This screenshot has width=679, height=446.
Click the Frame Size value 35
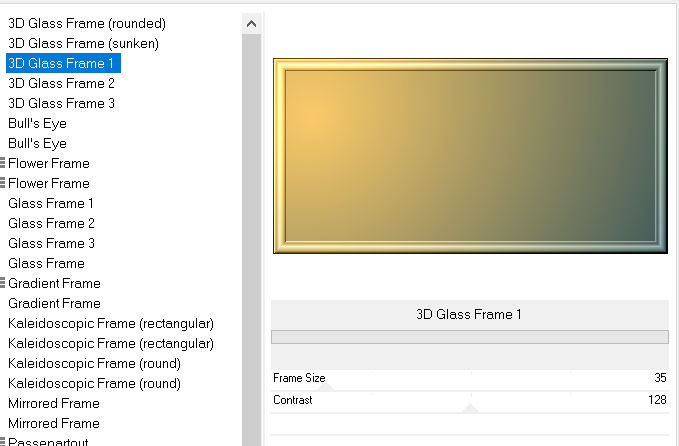658,377
